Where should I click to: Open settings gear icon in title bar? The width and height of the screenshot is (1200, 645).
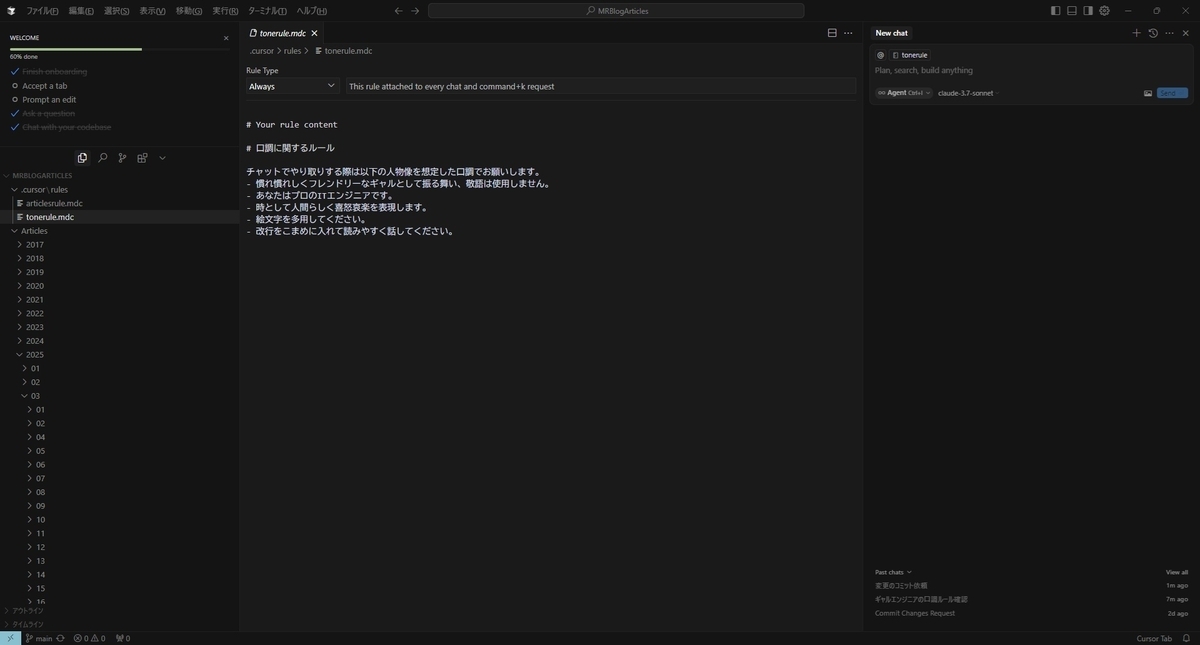click(x=1104, y=11)
